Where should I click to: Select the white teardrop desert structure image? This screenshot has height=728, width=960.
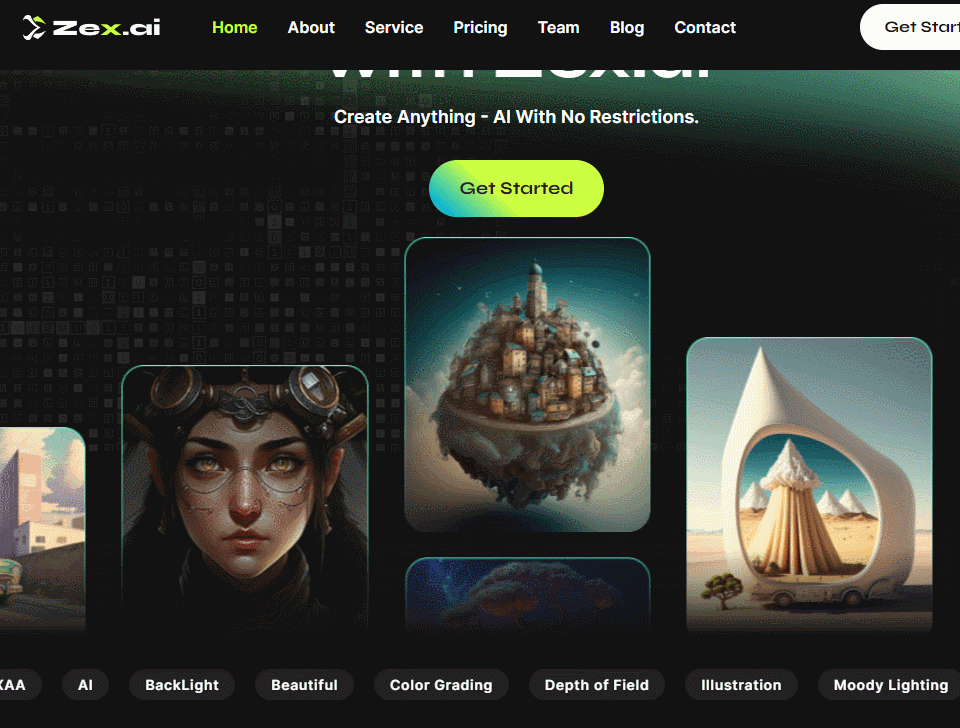809,484
